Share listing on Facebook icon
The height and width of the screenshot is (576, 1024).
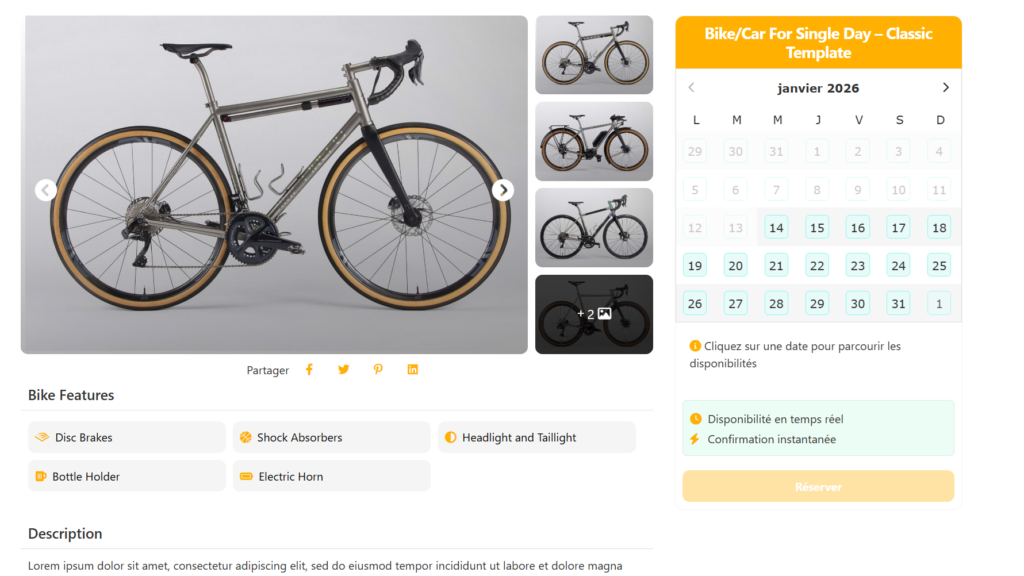pyautogui.click(x=309, y=370)
